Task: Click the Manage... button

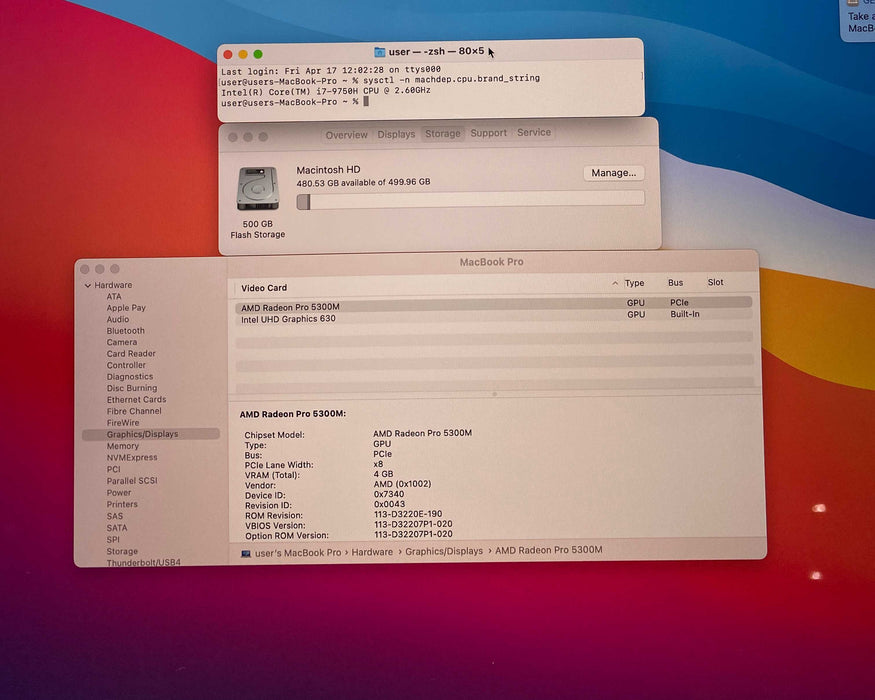Action: [x=613, y=173]
